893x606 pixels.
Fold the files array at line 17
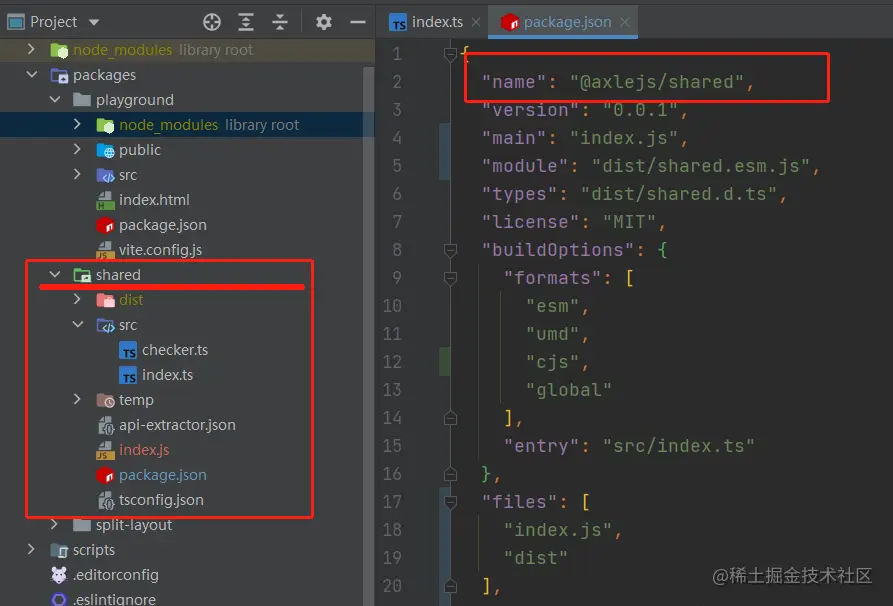pos(450,502)
